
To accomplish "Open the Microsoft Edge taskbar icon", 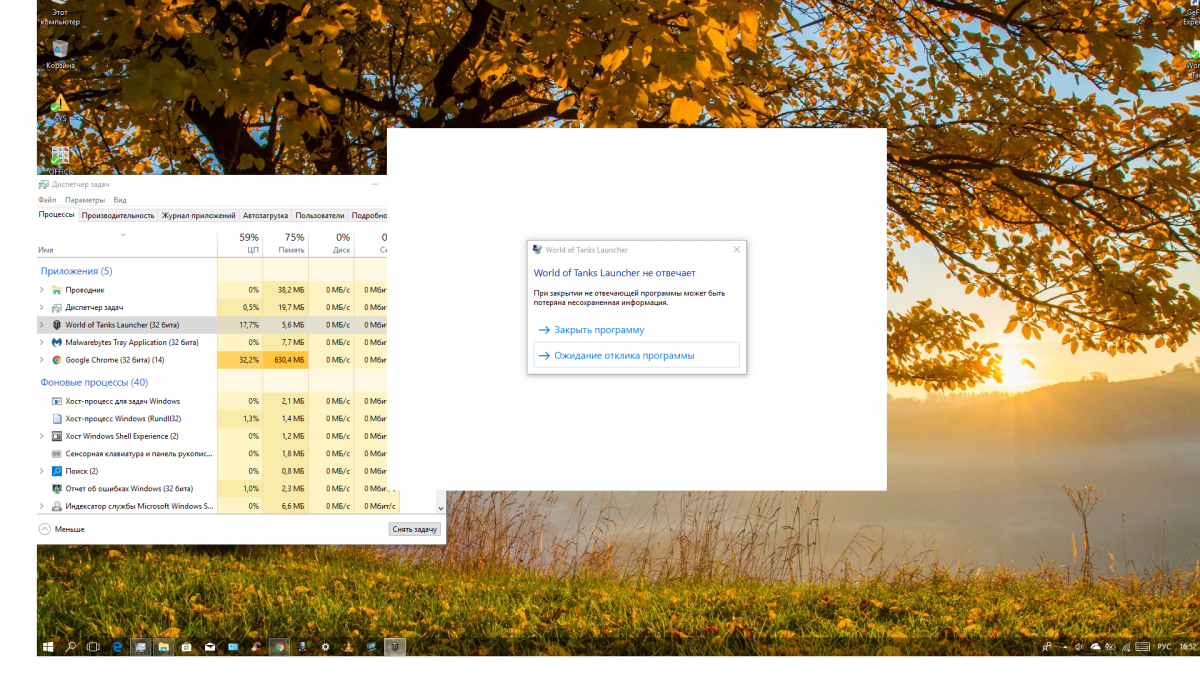I will pos(117,647).
